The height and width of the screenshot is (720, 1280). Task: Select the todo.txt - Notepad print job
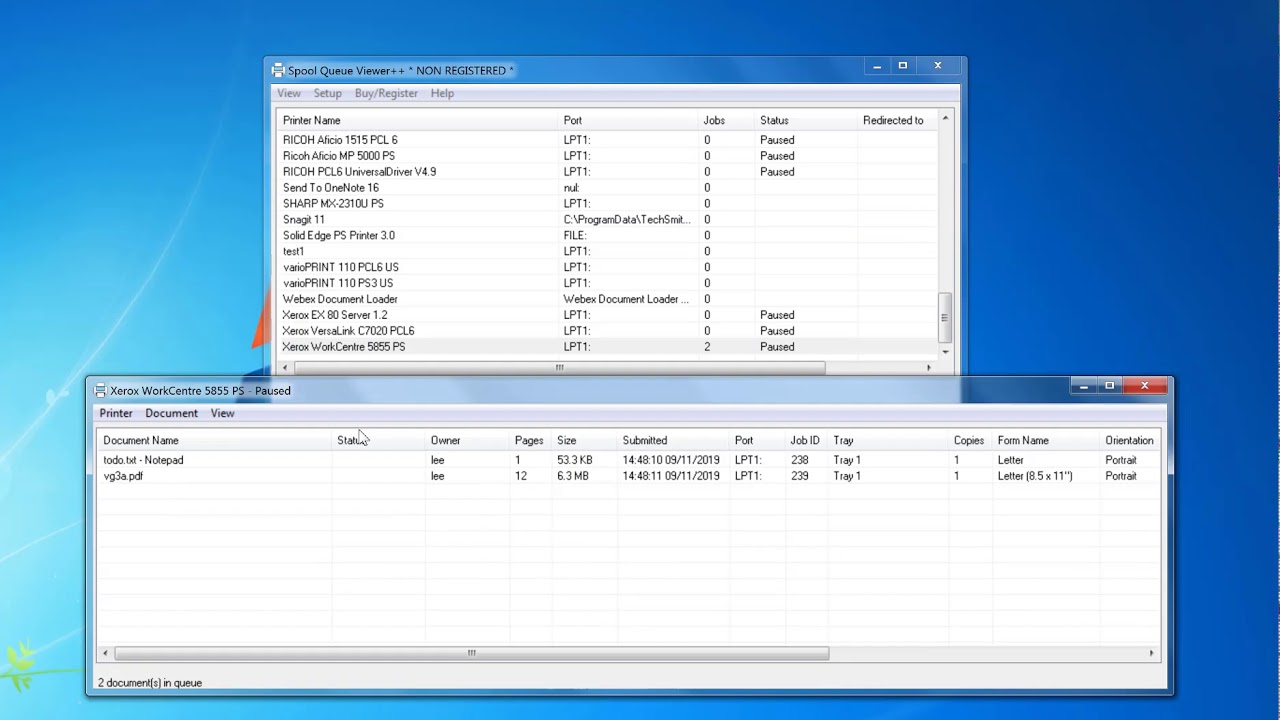click(629, 460)
